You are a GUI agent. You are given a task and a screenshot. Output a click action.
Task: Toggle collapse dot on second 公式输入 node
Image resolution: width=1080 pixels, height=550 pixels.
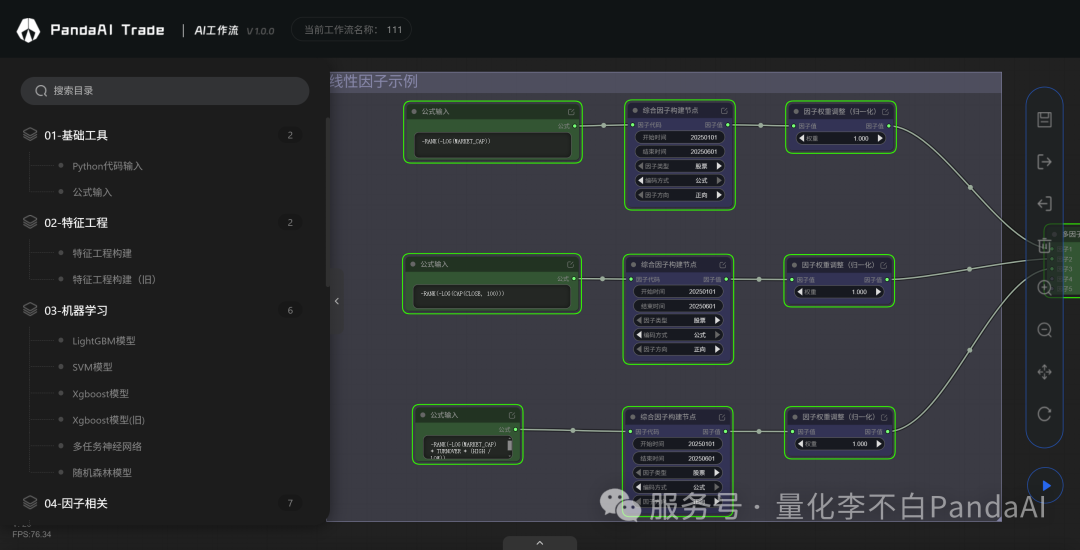pyautogui.click(x=412, y=264)
